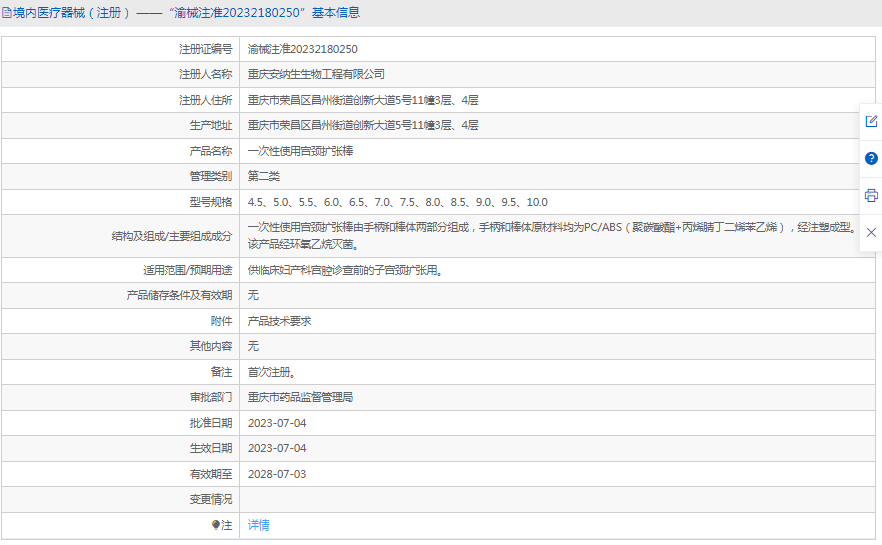This screenshot has height=545, width=882.
Task: Click the 结构及组成/主要组成成分 label
Action: pyautogui.click(x=172, y=236)
